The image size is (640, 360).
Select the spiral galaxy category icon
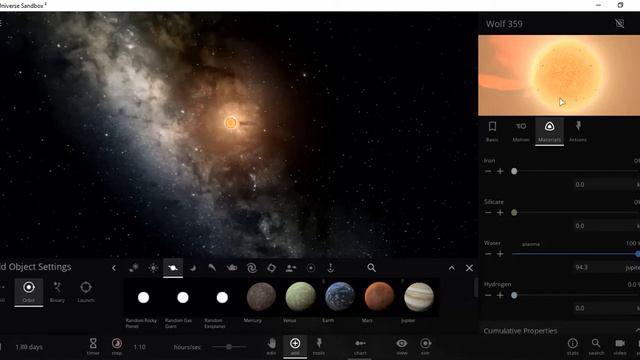252,268
